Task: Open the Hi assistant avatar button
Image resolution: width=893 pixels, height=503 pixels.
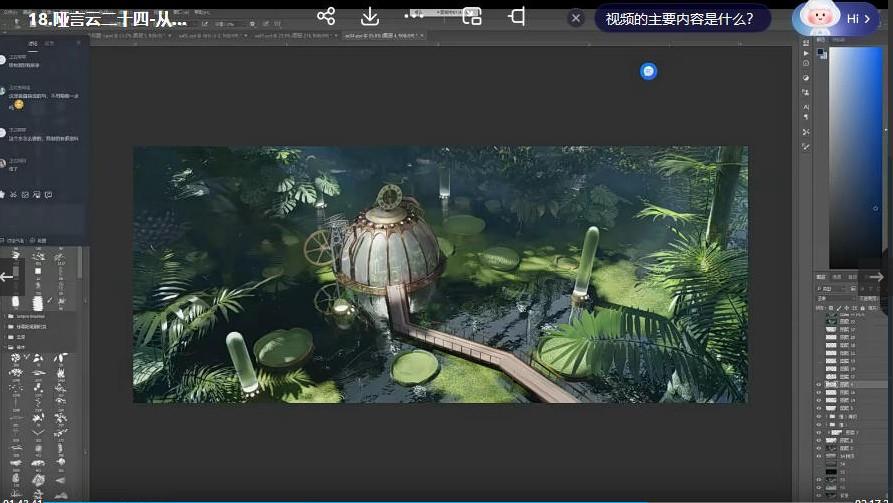Action: [x=840, y=18]
